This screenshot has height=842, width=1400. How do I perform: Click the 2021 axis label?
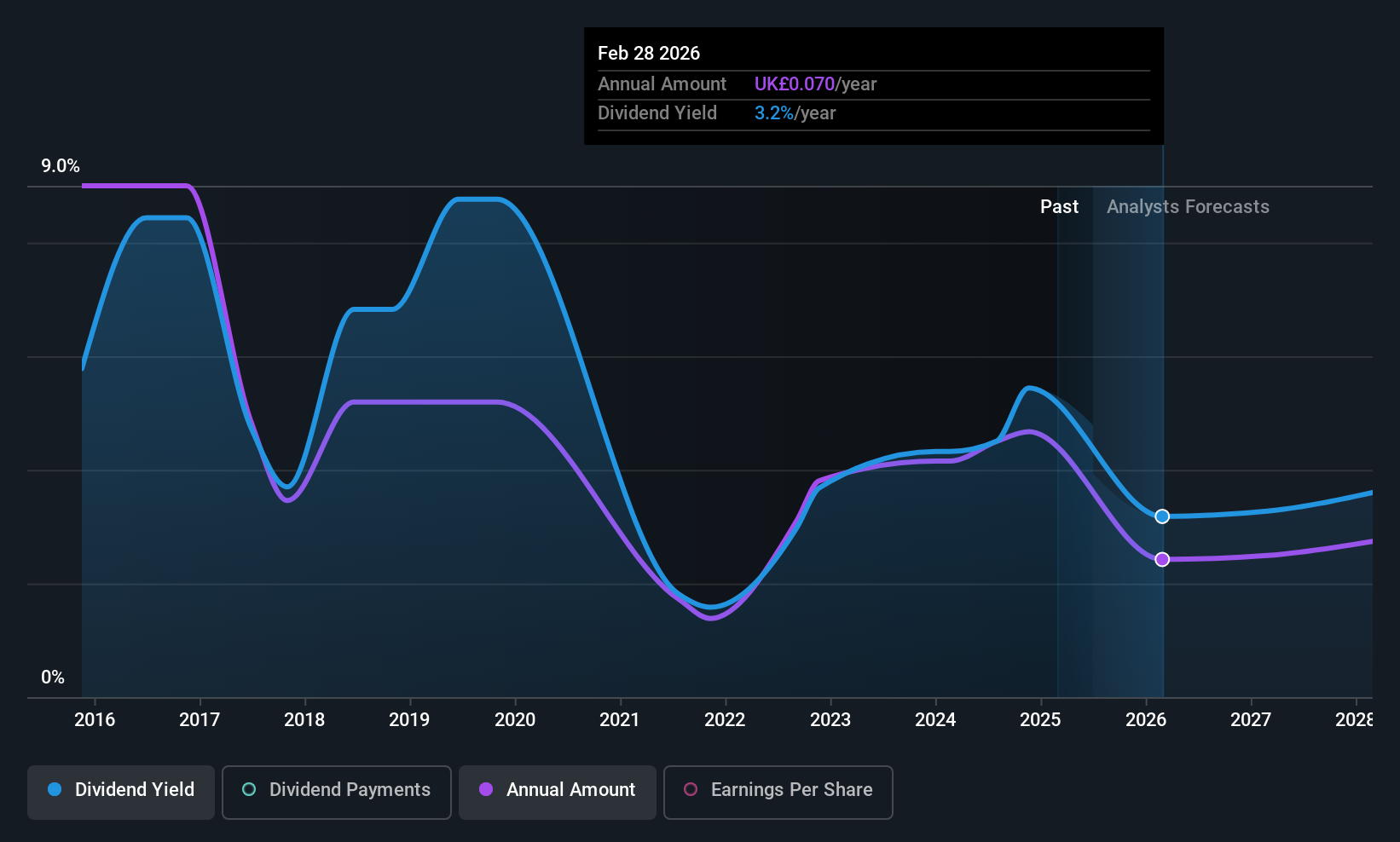coord(620,720)
